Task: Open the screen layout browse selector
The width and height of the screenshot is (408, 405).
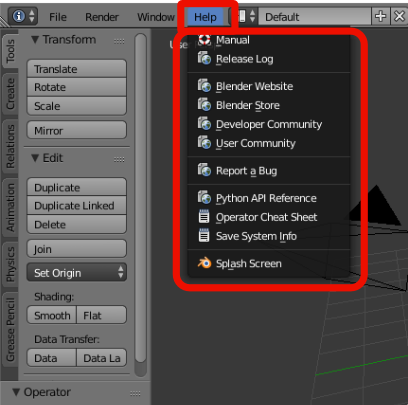Action: pyautogui.click(x=246, y=16)
